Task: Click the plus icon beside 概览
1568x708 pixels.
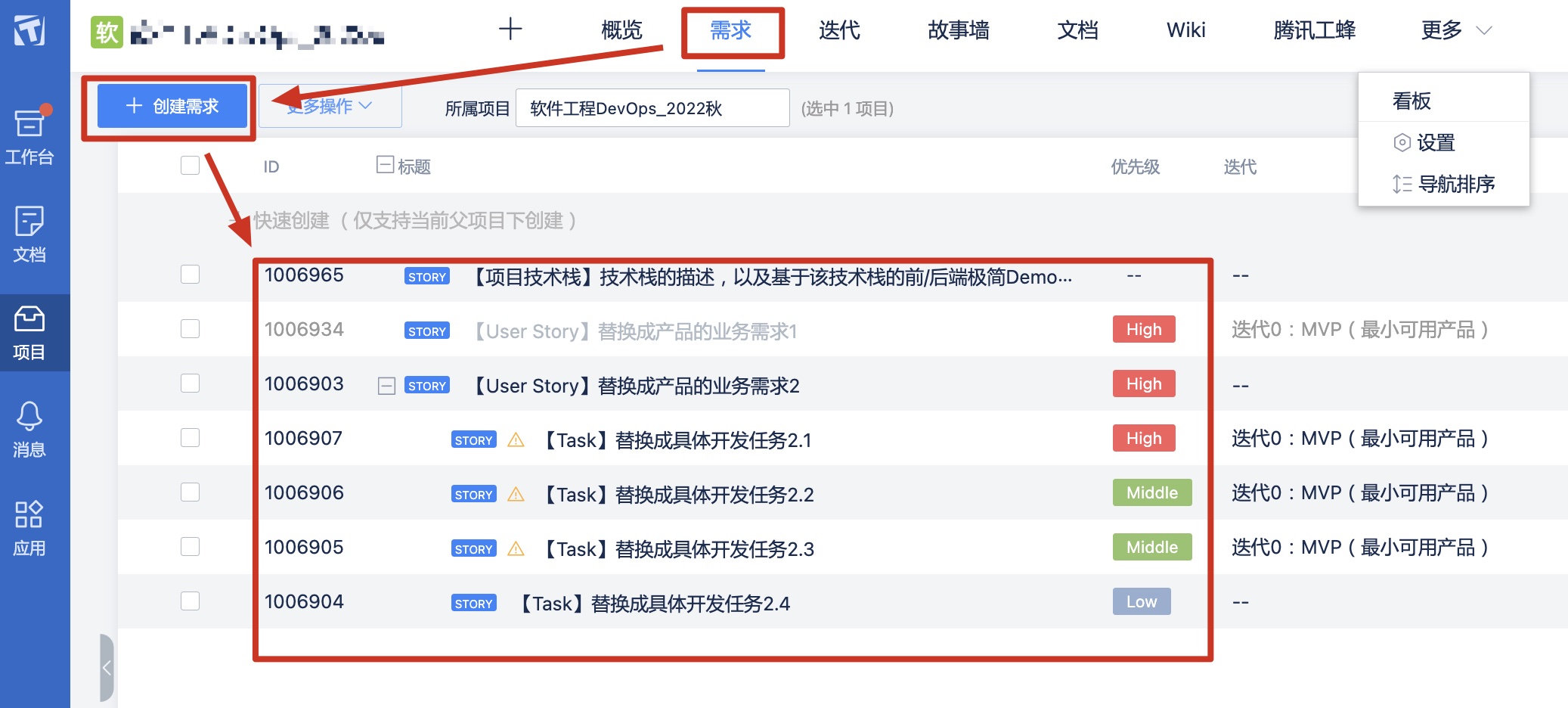Action: pyautogui.click(x=511, y=29)
